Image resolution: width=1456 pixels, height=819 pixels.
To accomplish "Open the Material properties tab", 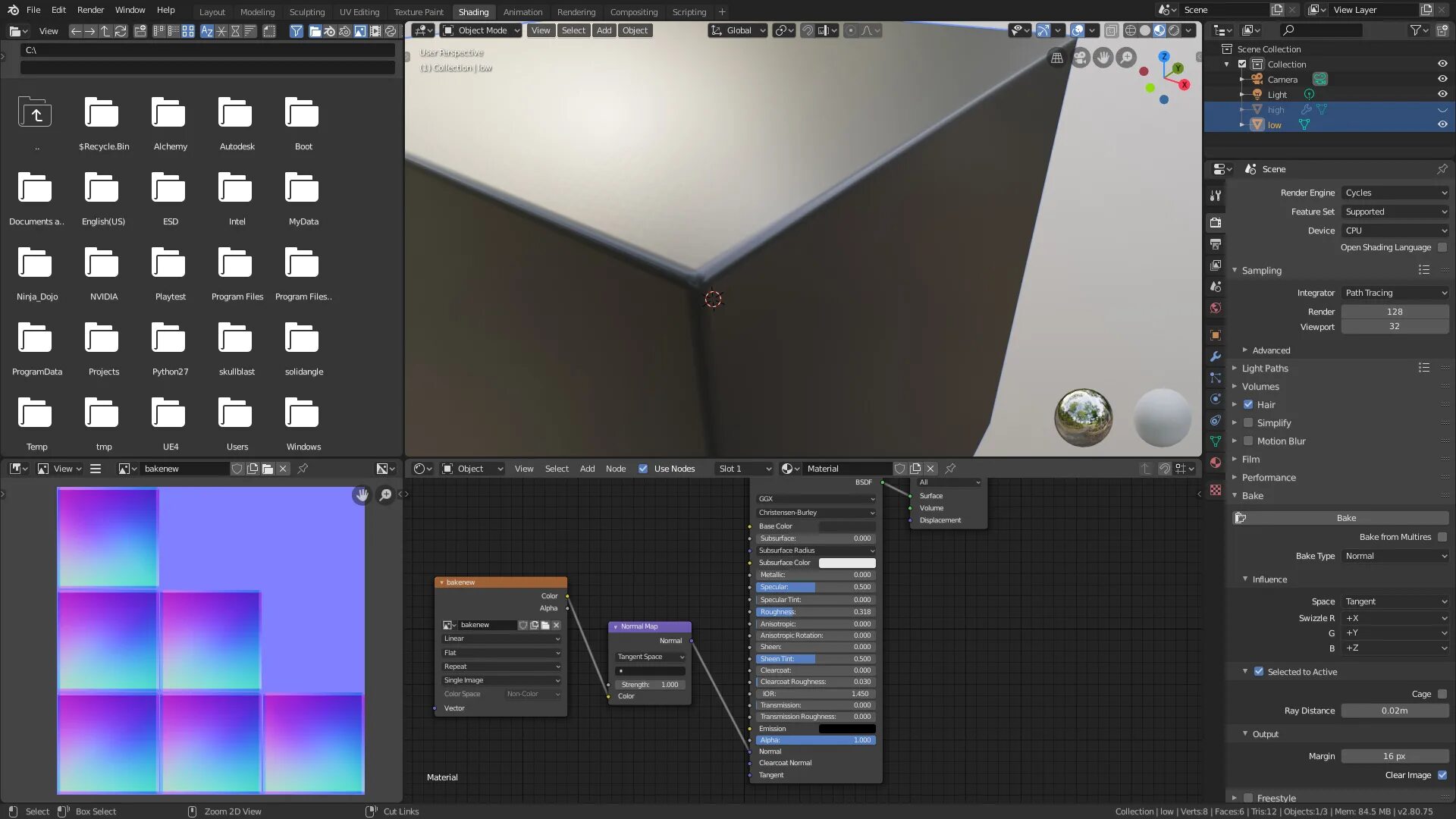I will (1216, 463).
